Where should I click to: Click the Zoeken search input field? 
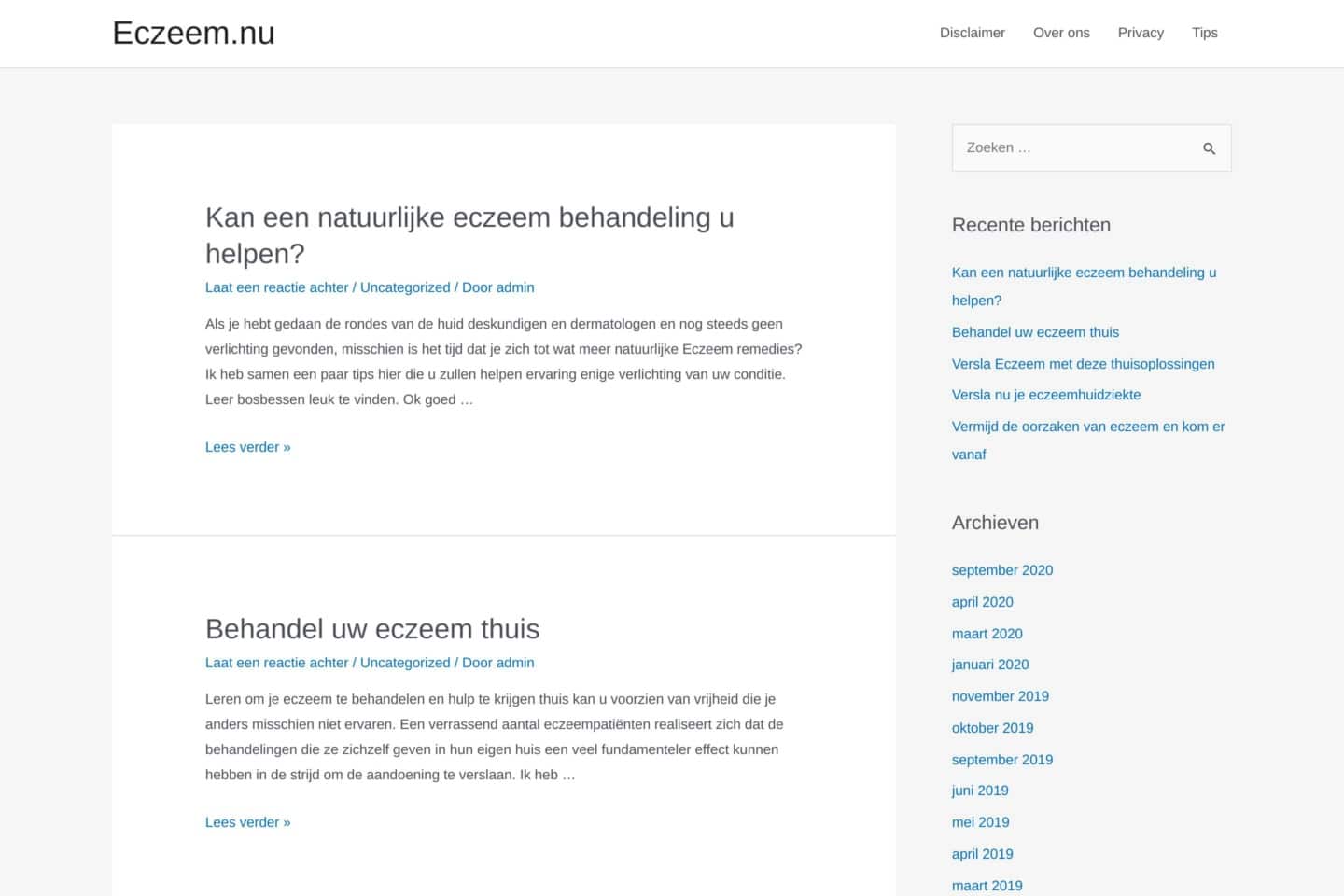[1073, 148]
